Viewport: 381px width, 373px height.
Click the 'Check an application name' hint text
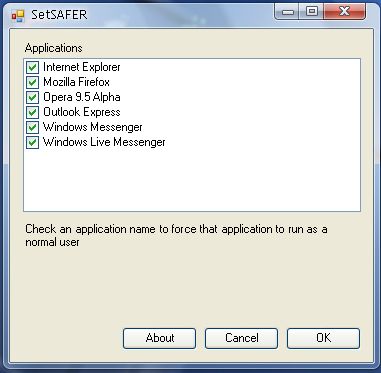176,236
